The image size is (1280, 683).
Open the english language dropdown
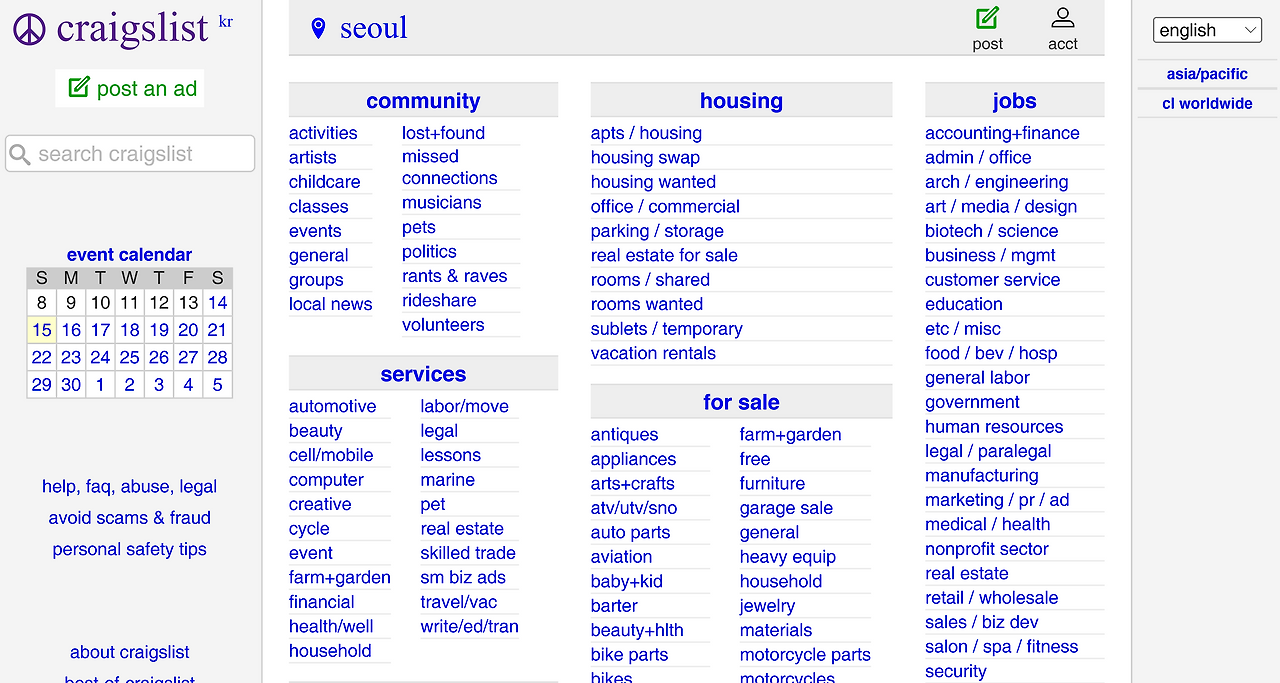(x=1207, y=30)
